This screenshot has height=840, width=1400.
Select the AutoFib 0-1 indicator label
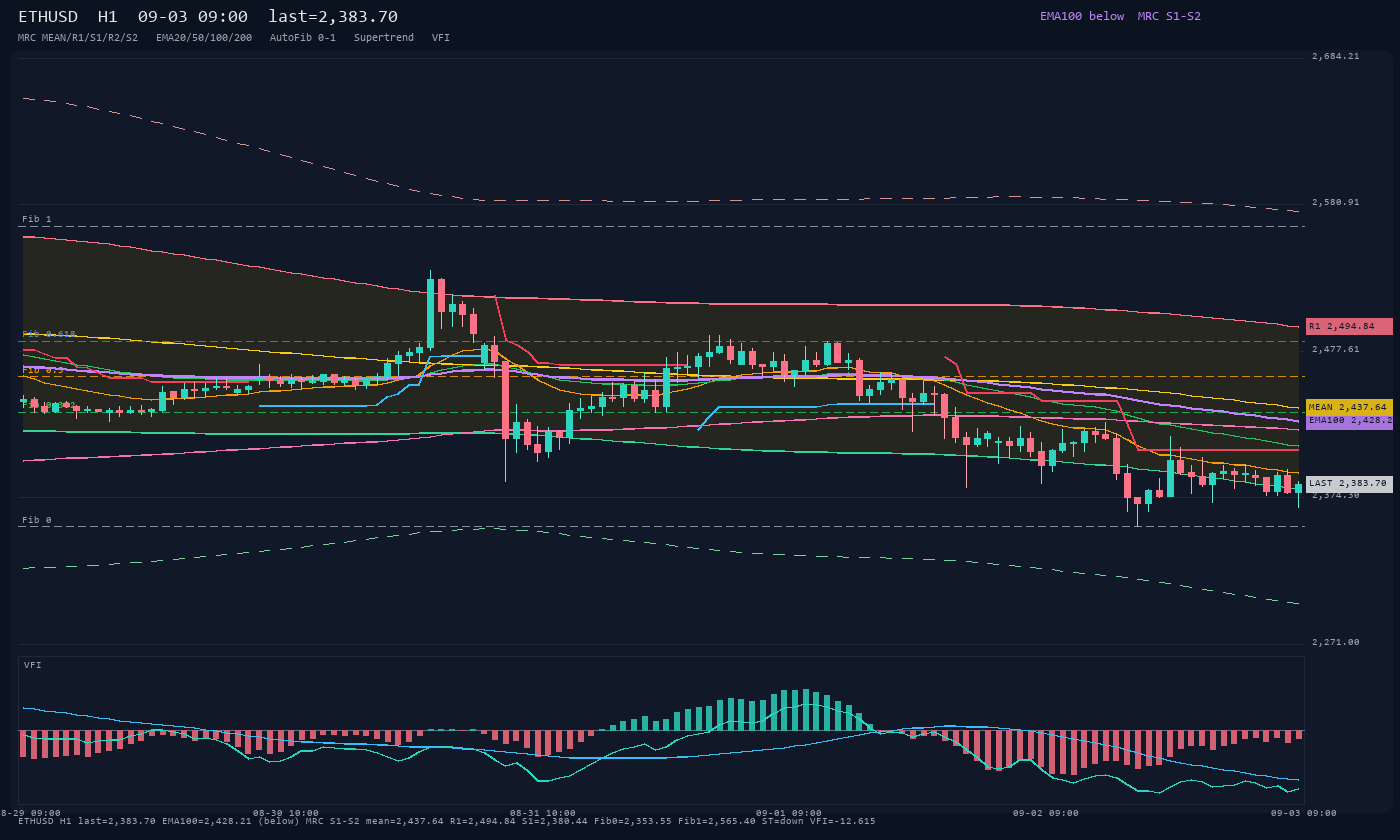(303, 37)
